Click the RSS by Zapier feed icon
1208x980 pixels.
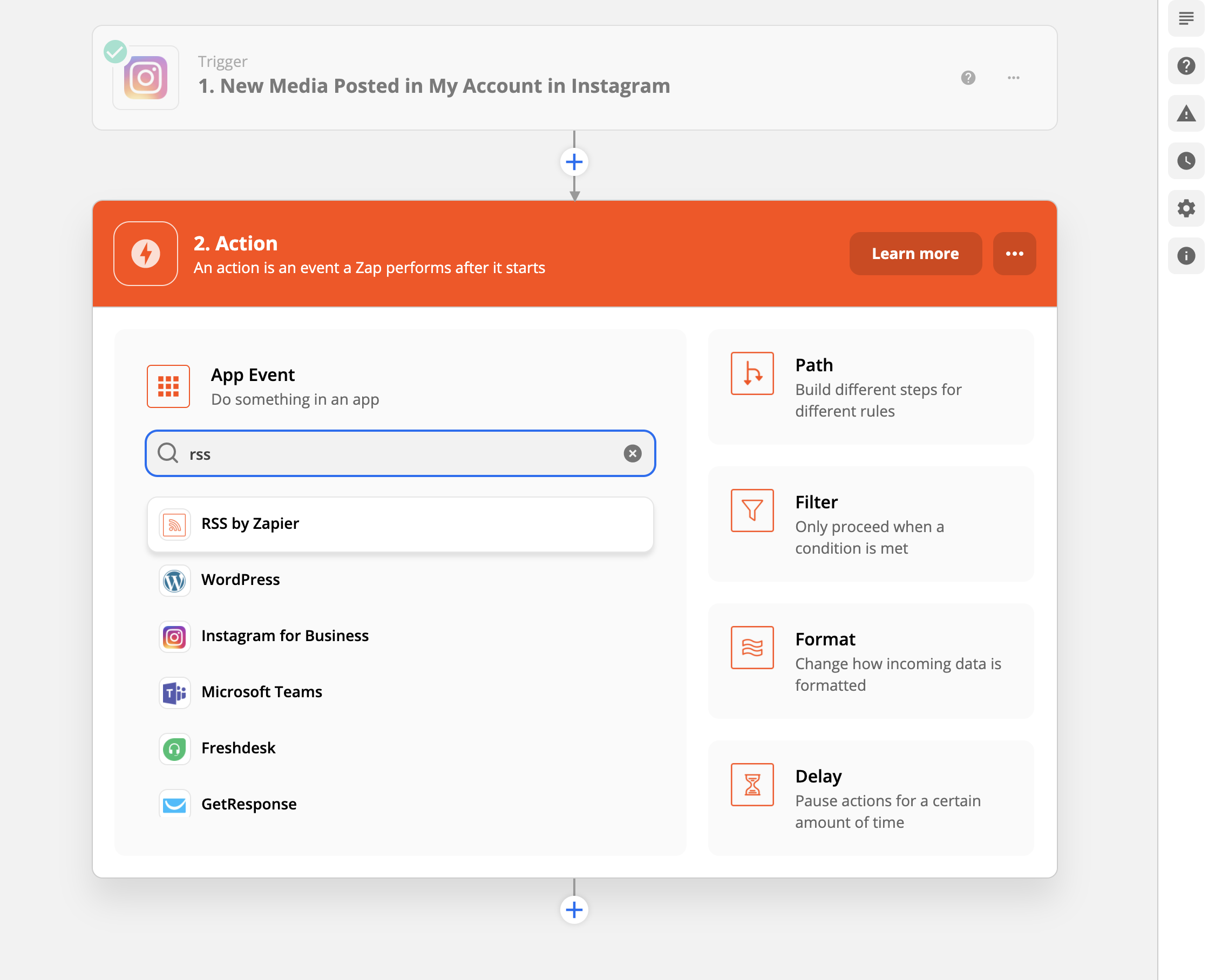click(174, 525)
